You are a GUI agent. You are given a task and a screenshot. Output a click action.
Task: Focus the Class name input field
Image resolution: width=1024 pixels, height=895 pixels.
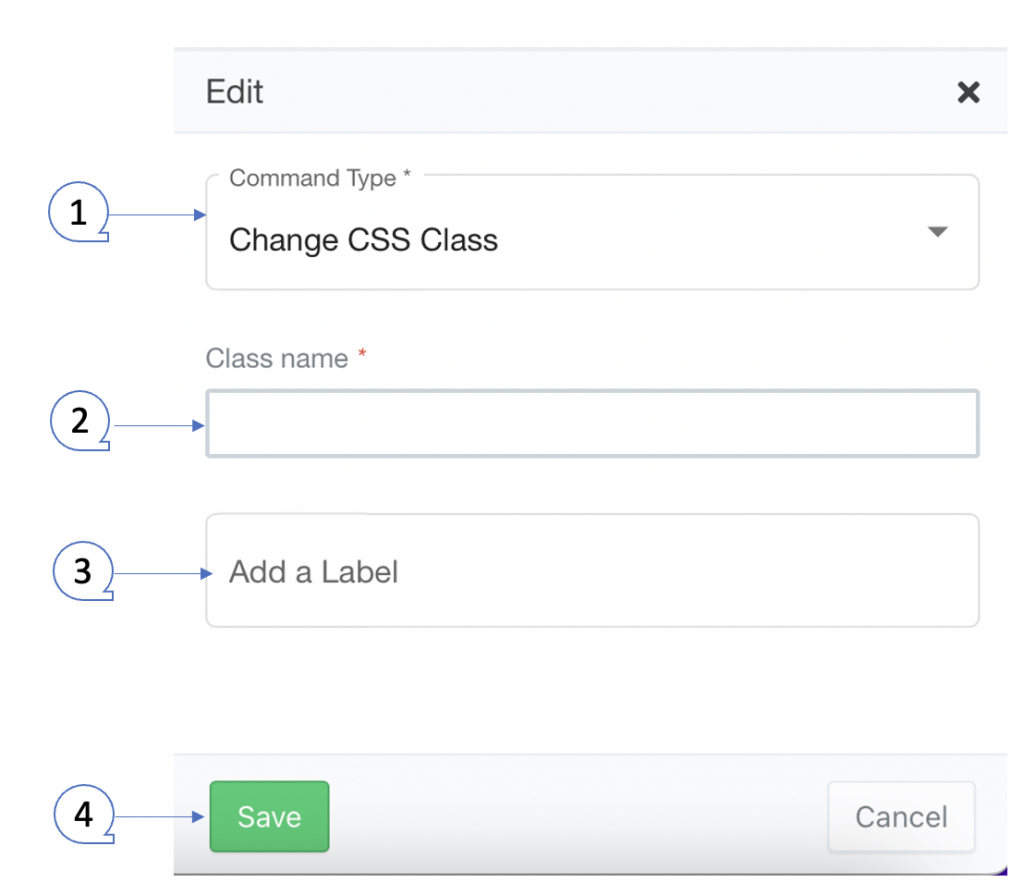[592, 423]
